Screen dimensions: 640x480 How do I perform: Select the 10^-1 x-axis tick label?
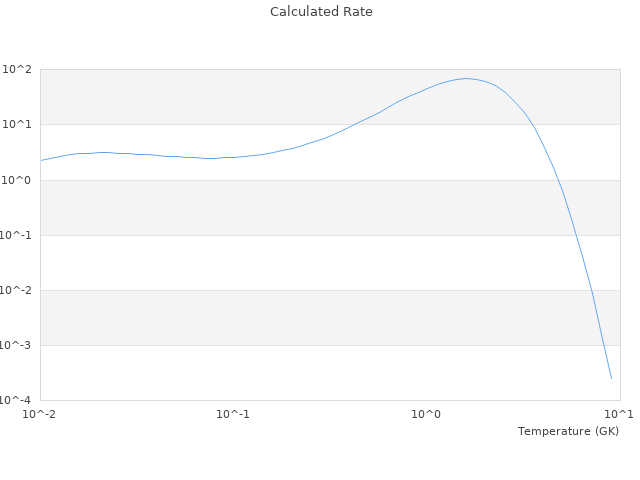click(233, 414)
